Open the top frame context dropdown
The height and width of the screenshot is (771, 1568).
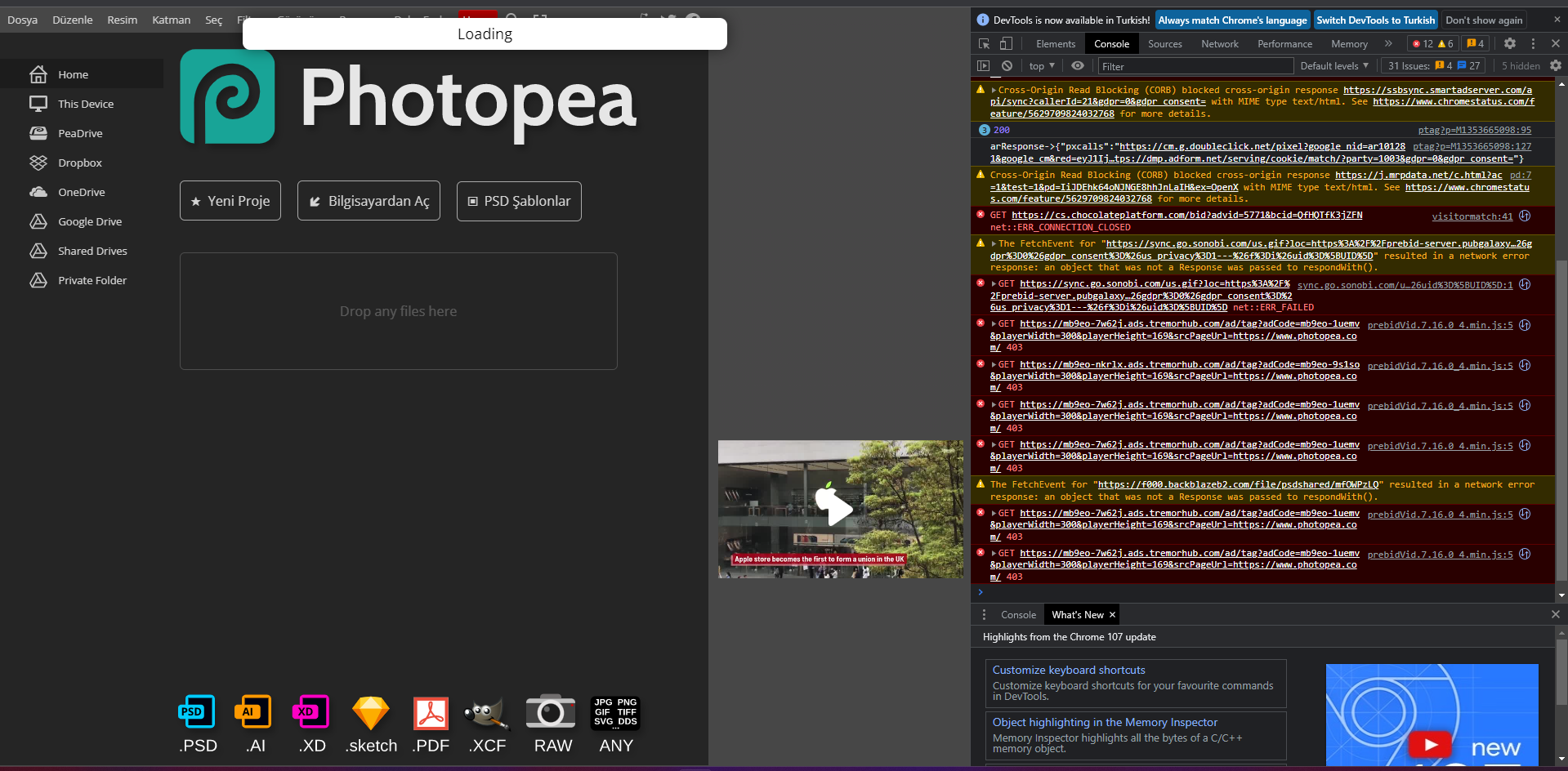pos(1039,66)
